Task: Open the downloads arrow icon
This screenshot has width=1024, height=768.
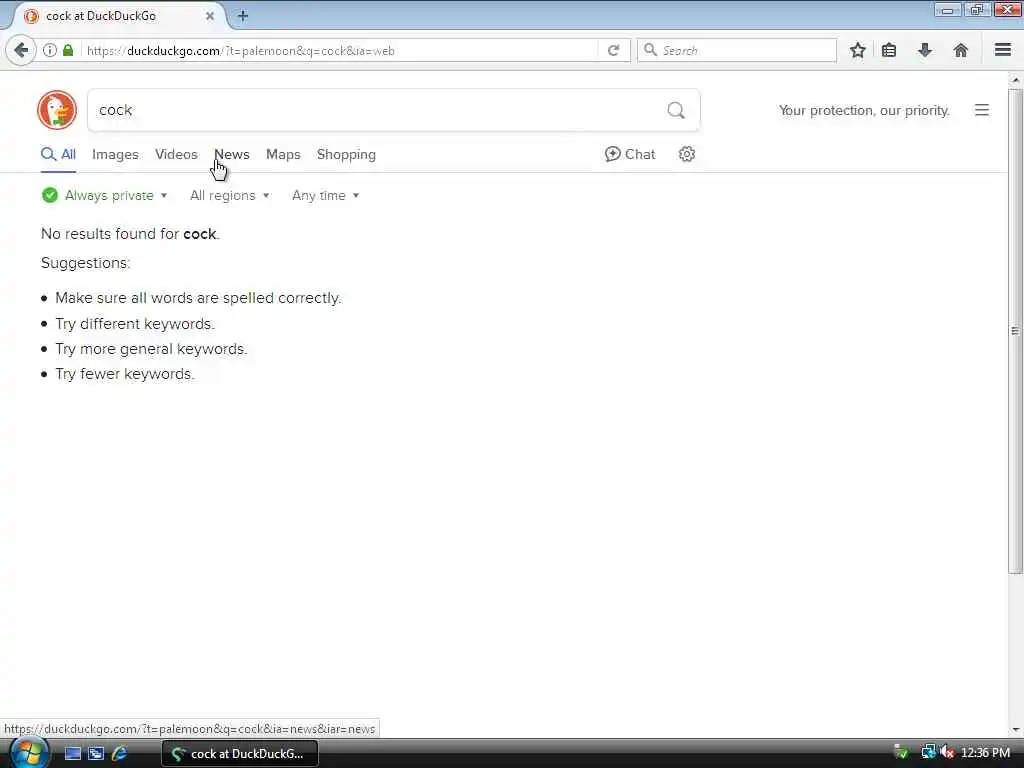Action: pos(925,50)
